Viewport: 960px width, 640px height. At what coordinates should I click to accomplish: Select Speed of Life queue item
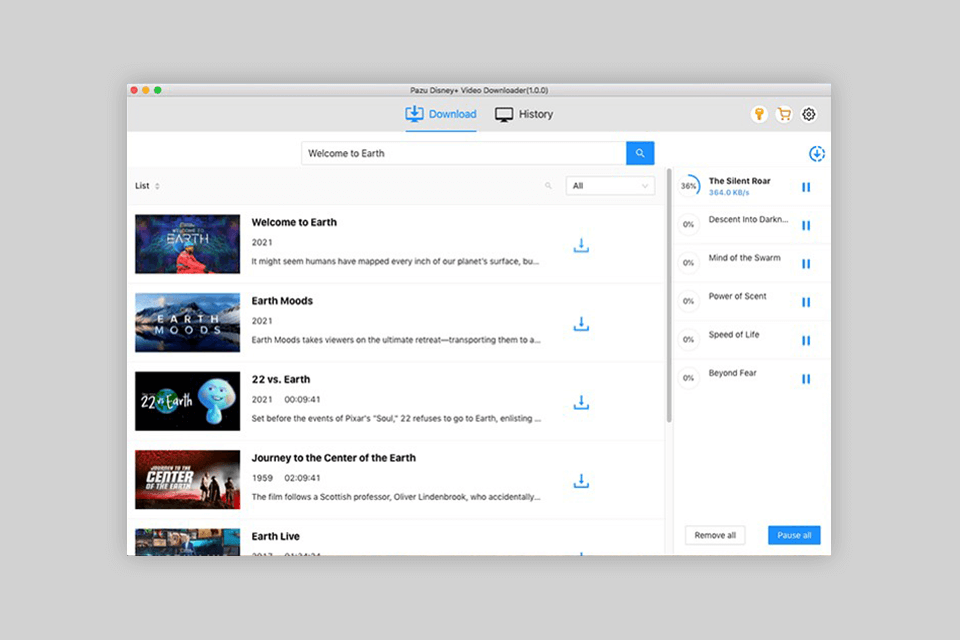click(x=752, y=340)
